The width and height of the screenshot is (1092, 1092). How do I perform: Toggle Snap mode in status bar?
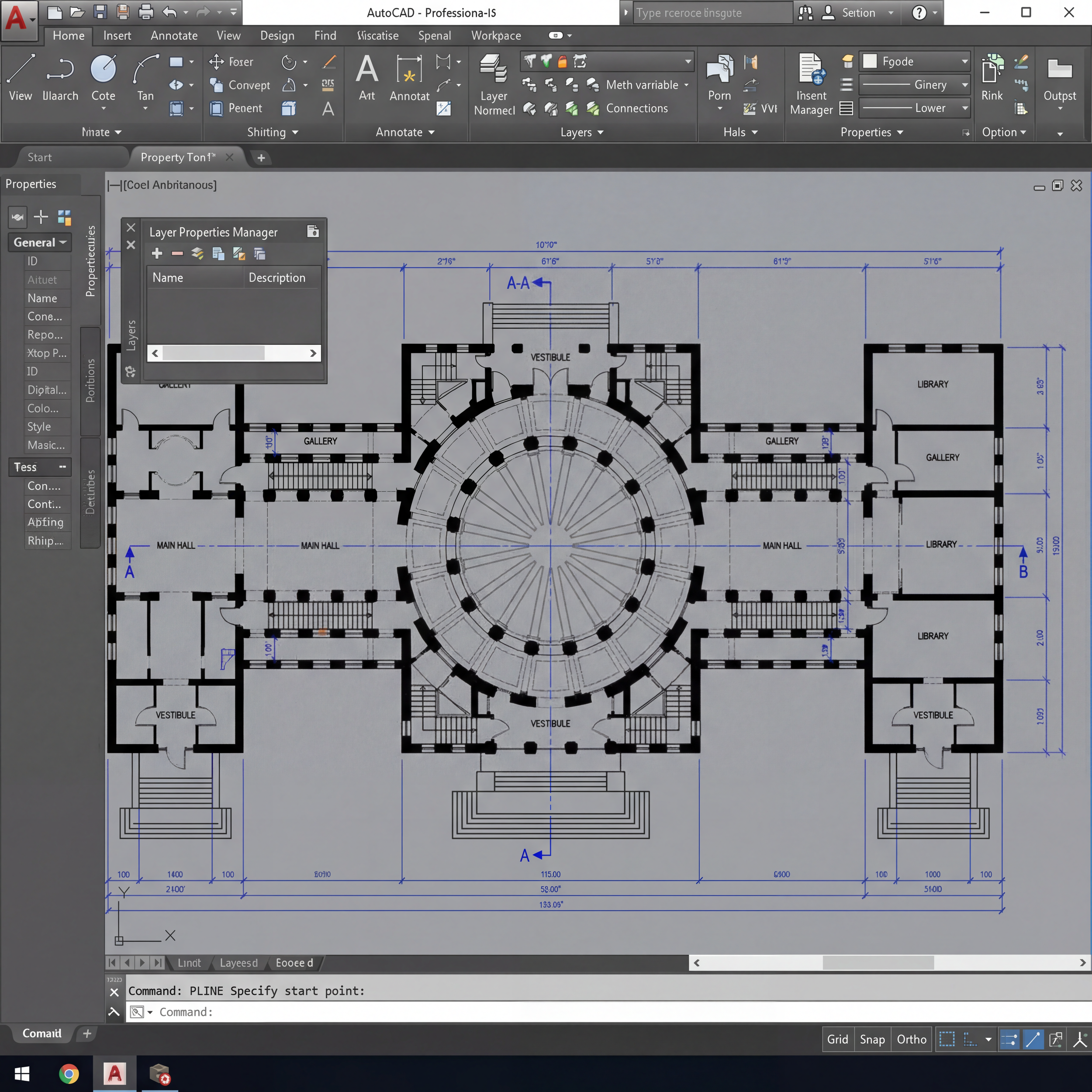click(871, 1039)
